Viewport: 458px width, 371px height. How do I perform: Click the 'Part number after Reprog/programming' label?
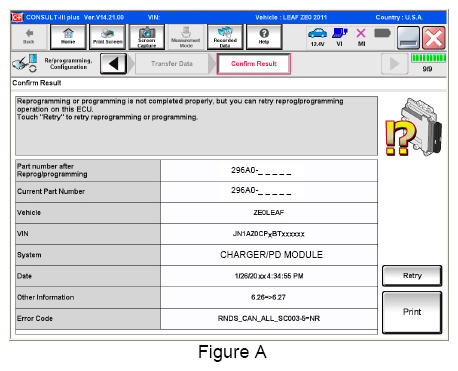[52, 170]
